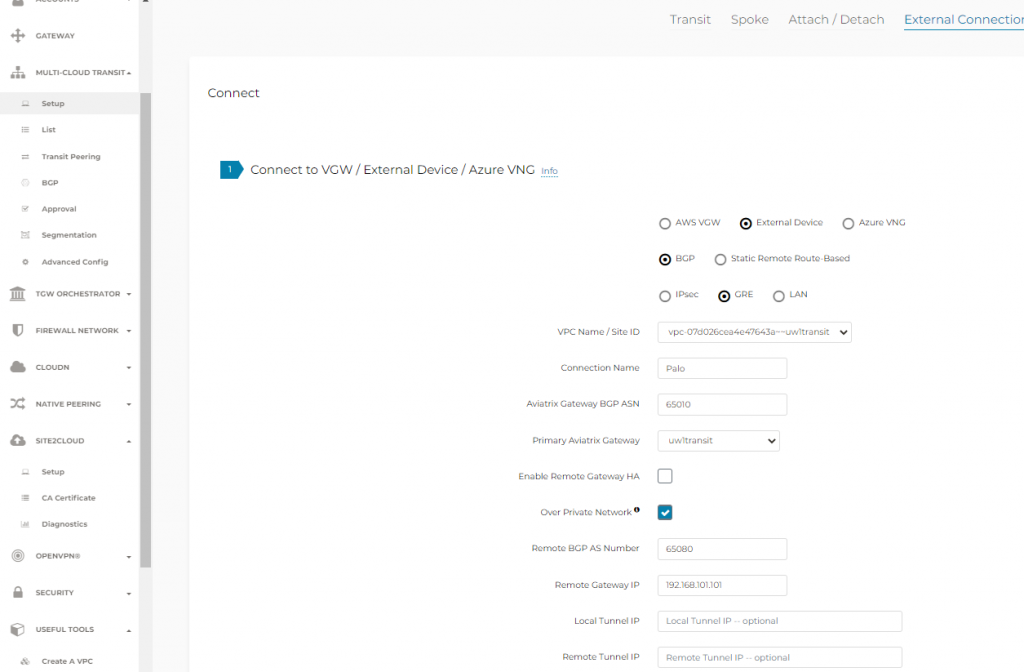This screenshot has height=672, width=1024.
Task: Go to Advanced Config page
Action: [75, 262]
